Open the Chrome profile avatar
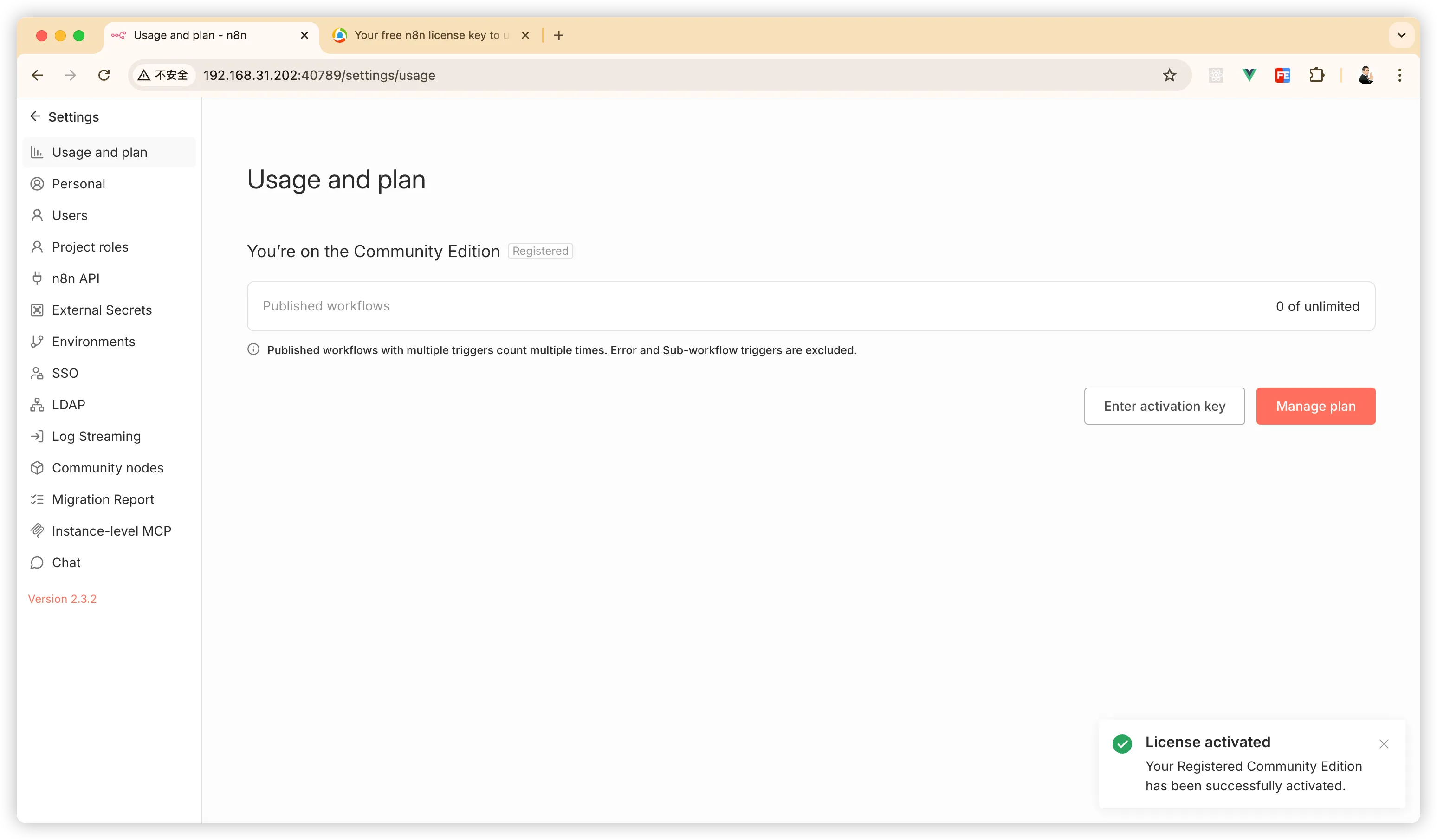Viewport: 1437px width, 840px height. (1366, 75)
